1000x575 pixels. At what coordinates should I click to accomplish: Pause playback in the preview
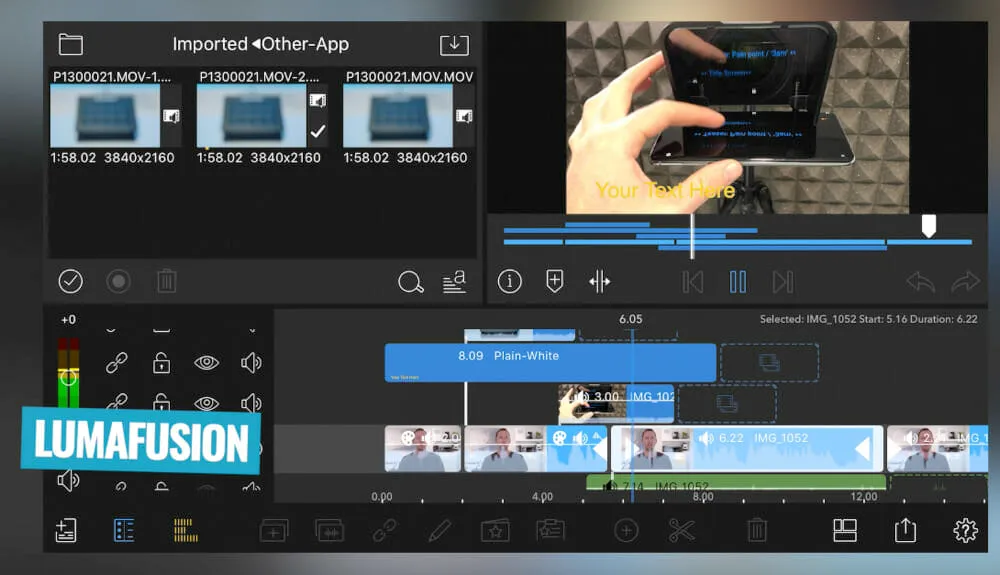738,282
